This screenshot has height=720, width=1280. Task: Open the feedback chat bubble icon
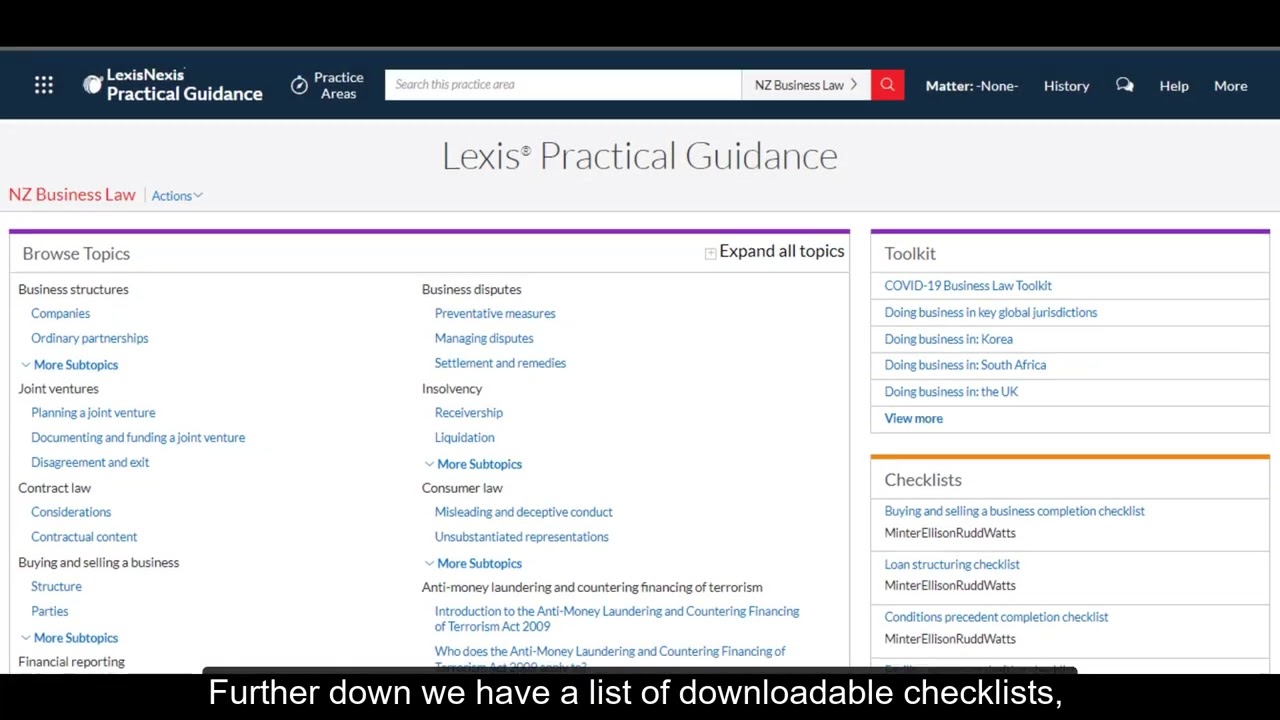pyautogui.click(x=1125, y=85)
